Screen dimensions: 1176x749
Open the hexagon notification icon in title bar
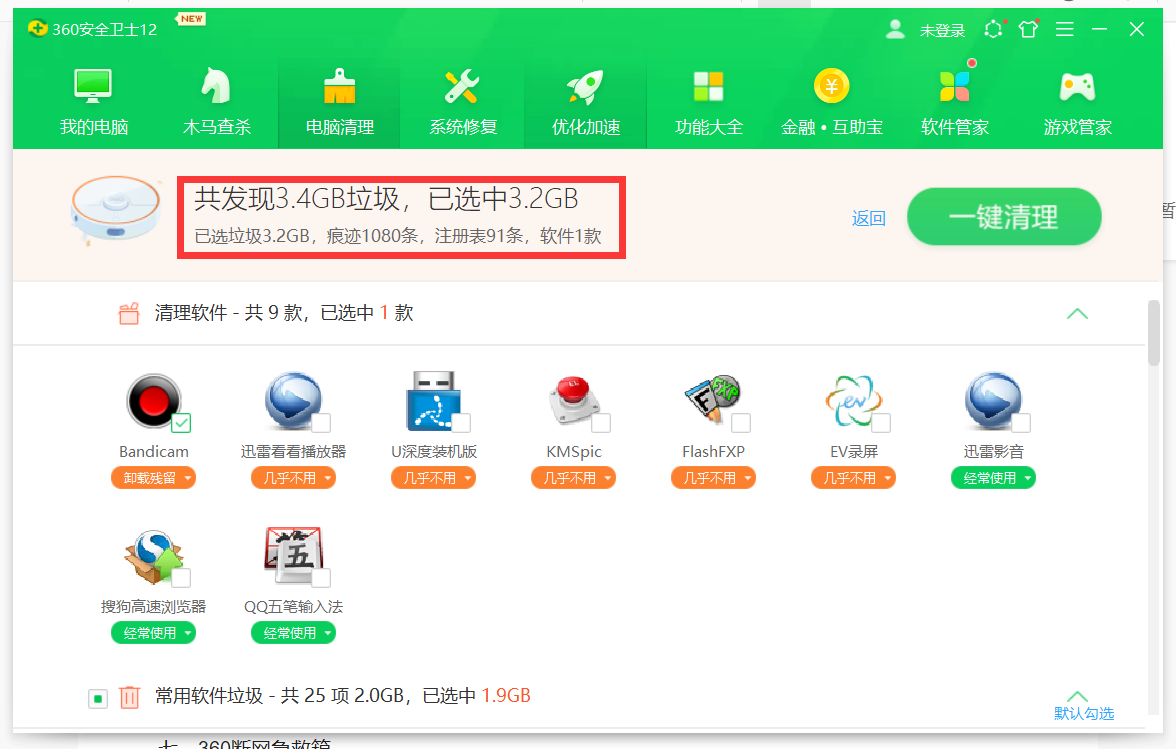[x=993, y=29]
